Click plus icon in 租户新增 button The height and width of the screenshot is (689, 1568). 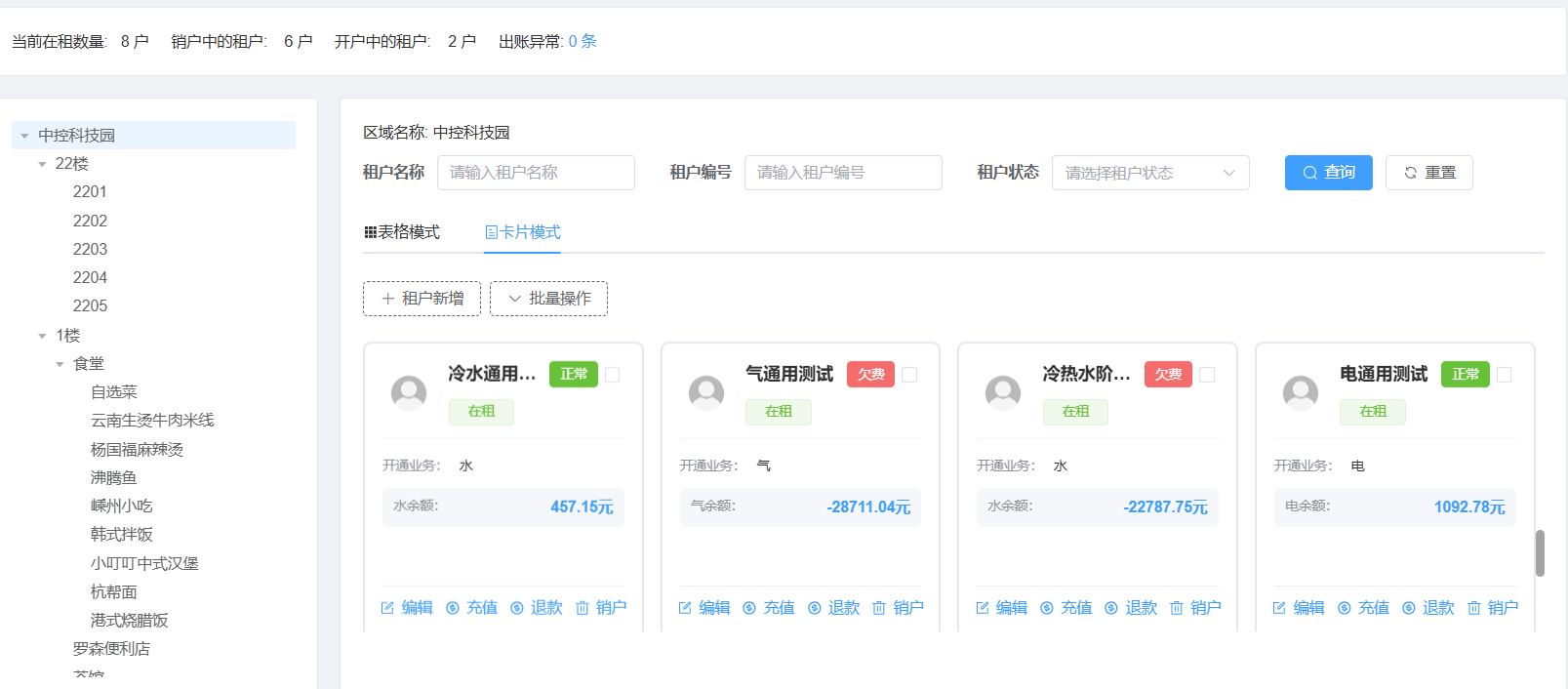pyautogui.click(x=388, y=299)
